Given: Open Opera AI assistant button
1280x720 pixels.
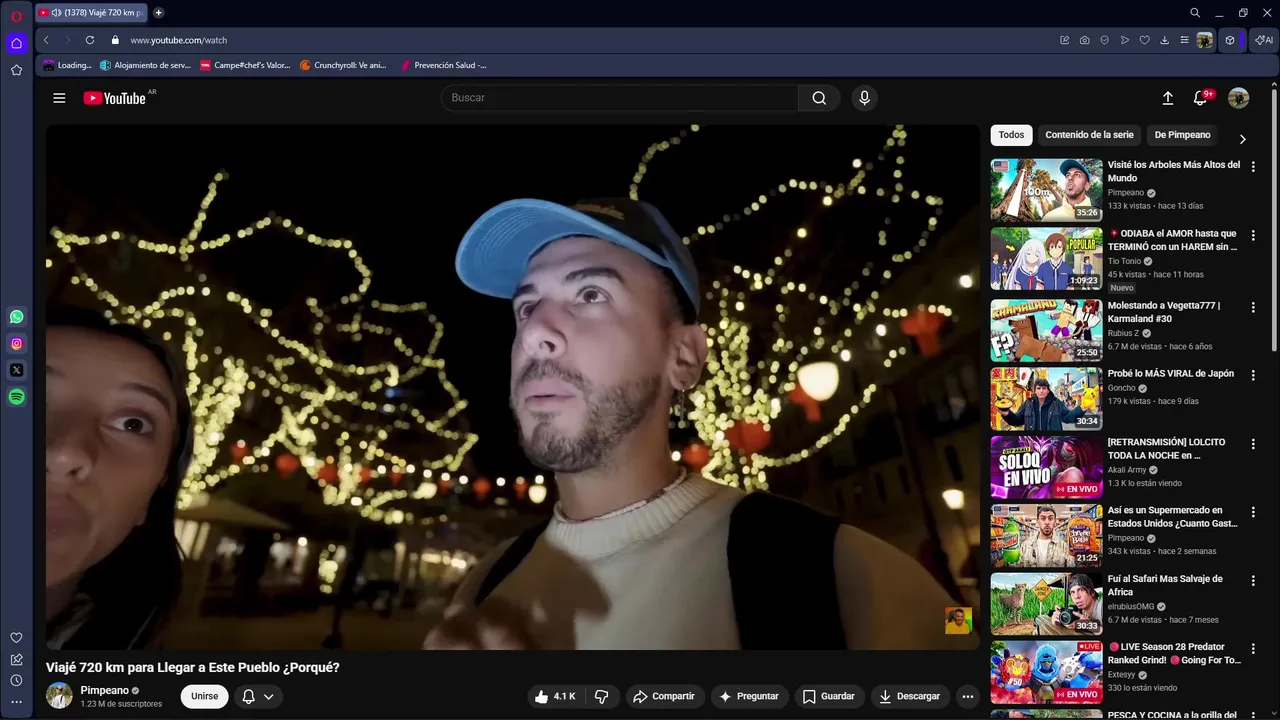Looking at the screenshot, I should point(1264,40).
